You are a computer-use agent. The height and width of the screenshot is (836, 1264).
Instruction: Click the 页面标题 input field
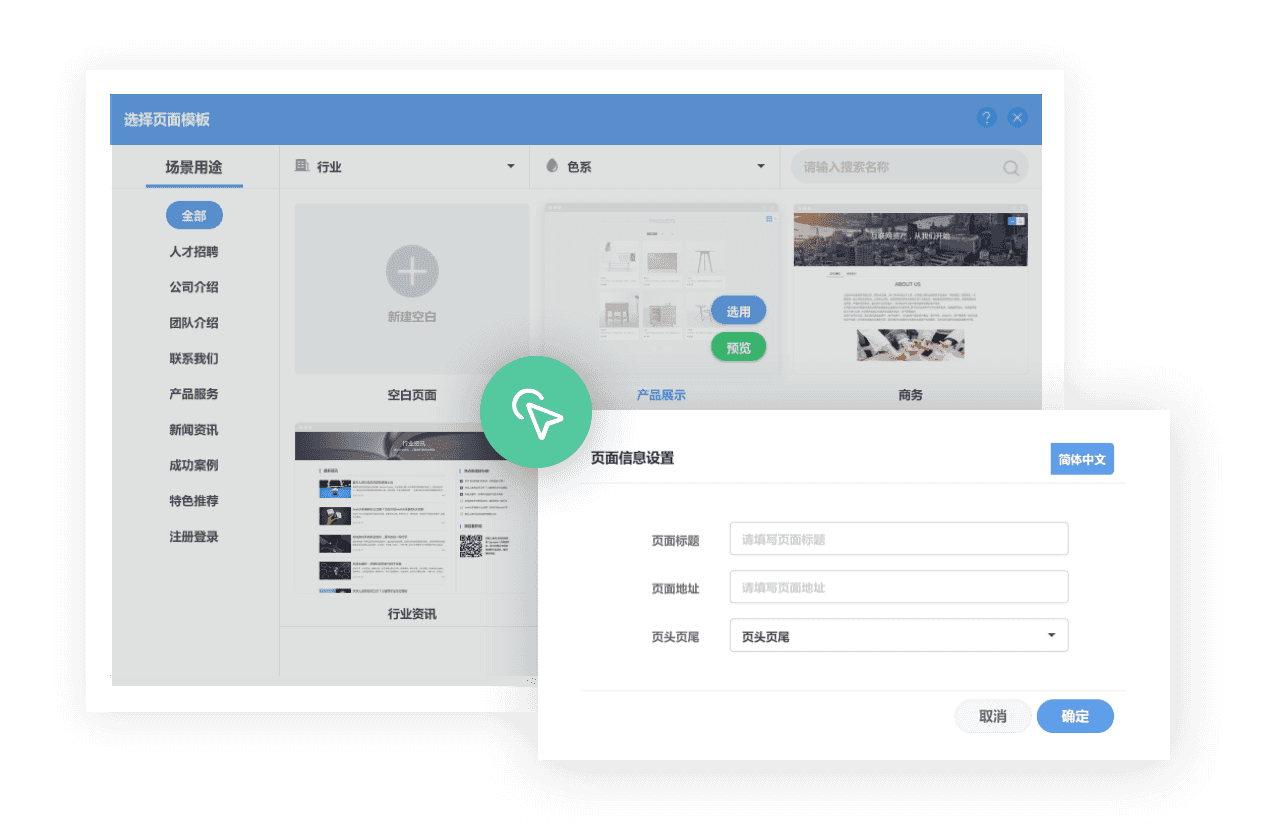coord(898,539)
